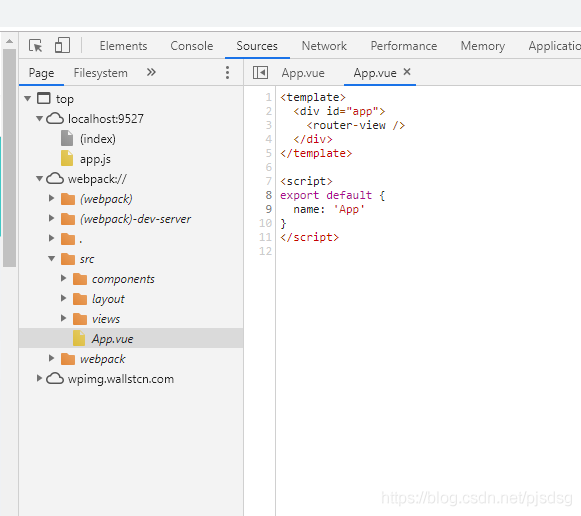Open the three-dot navigator options menu
This screenshot has height=516, width=581.
click(x=227, y=73)
